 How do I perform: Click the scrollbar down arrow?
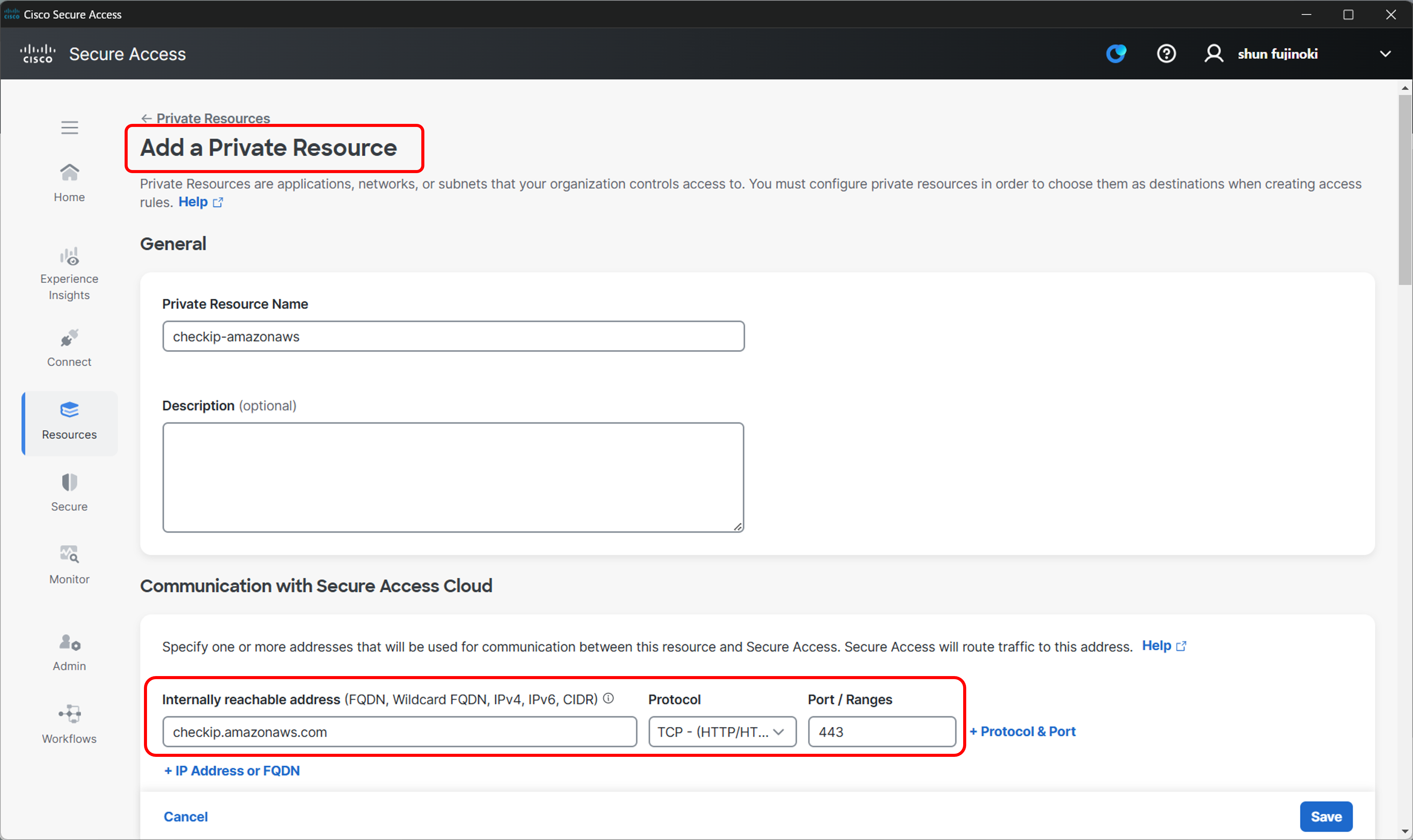point(1405,832)
